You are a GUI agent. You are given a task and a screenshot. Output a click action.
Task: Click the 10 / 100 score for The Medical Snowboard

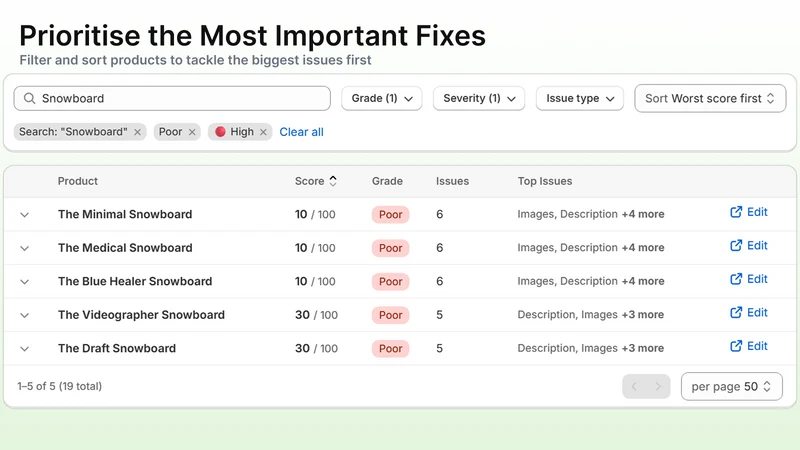pyautogui.click(x=315, y=248)
